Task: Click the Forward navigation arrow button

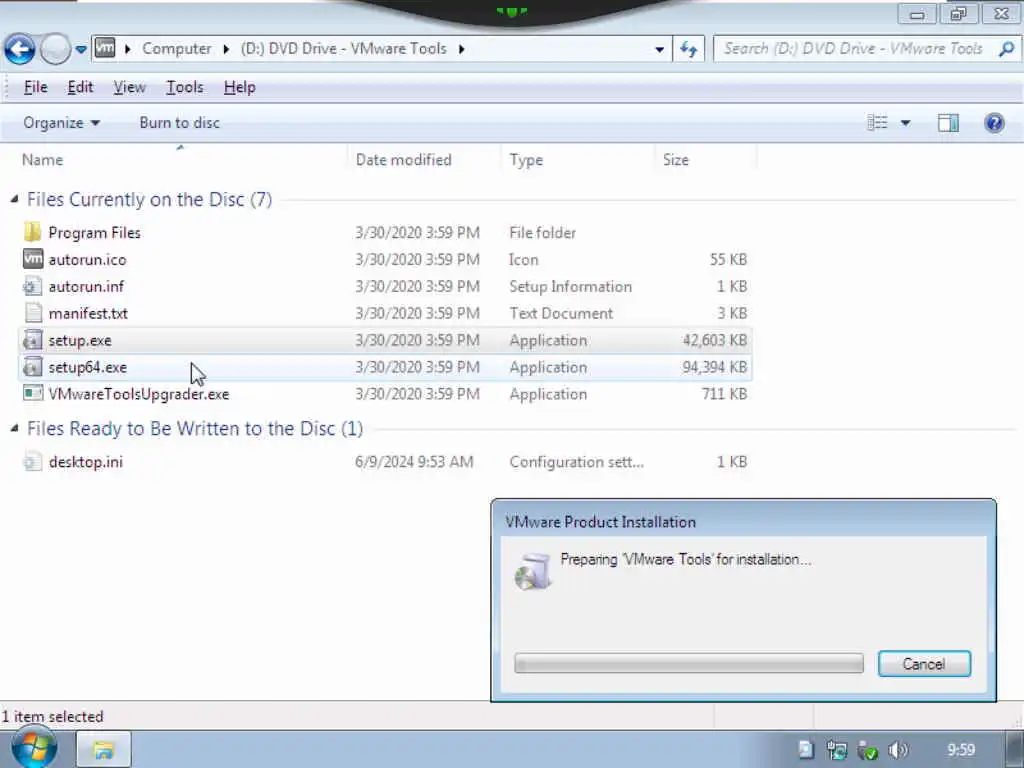Action: [55, 49]
